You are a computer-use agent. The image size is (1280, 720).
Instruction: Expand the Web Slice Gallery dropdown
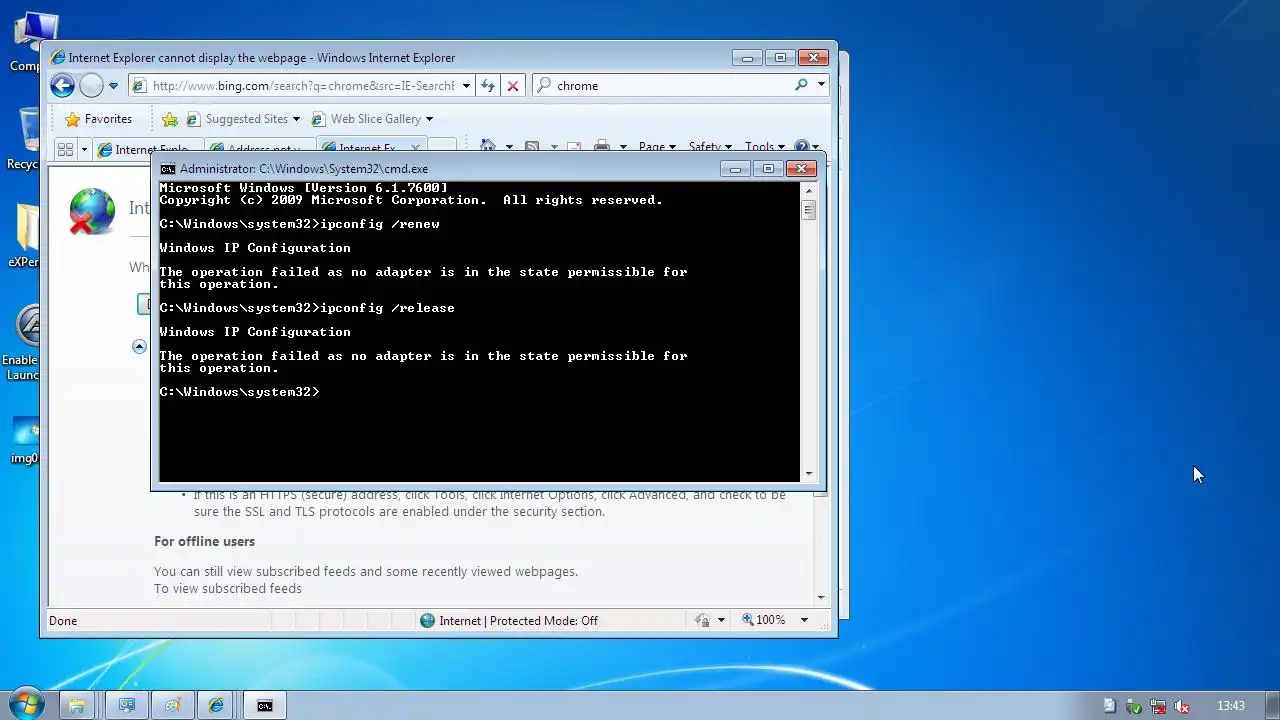point(429,119)
